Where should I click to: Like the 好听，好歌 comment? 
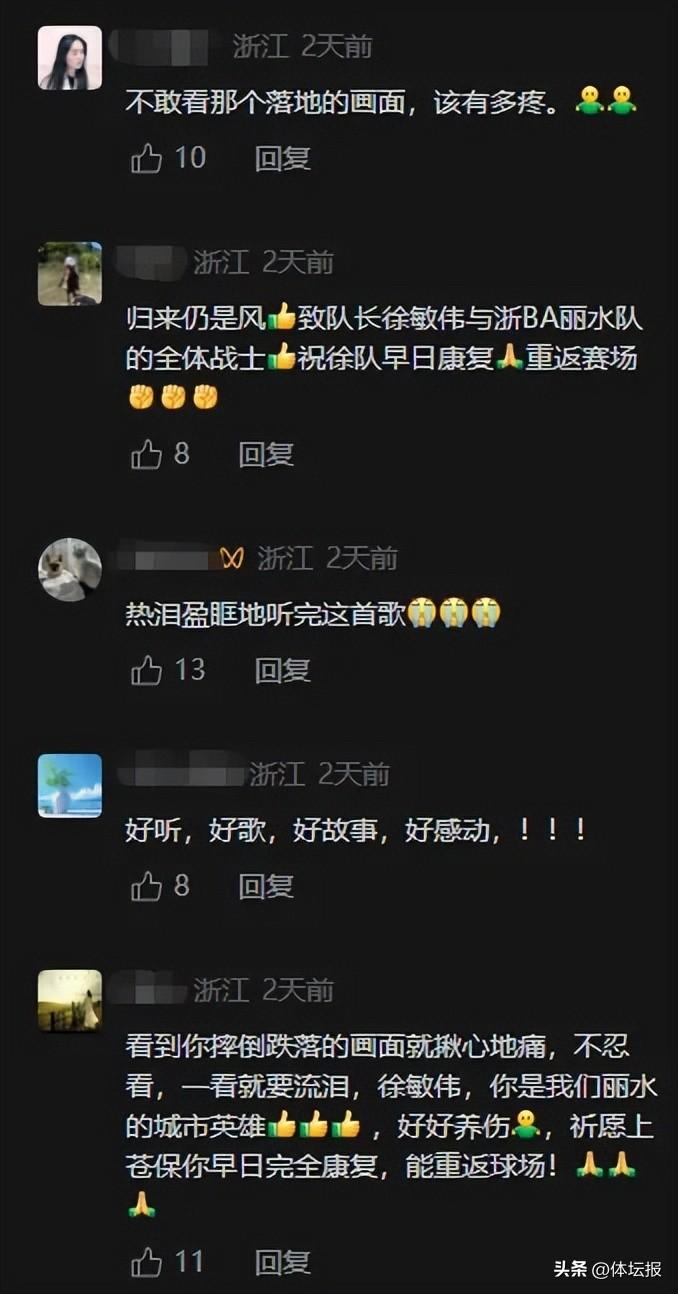coord(146,886)
